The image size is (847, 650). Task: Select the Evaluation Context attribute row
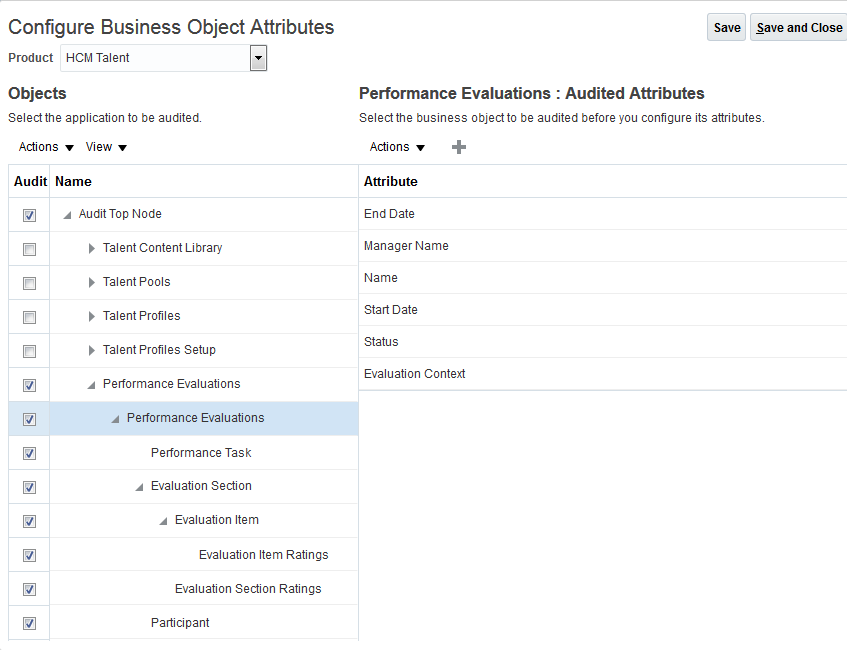coord(415,374)
